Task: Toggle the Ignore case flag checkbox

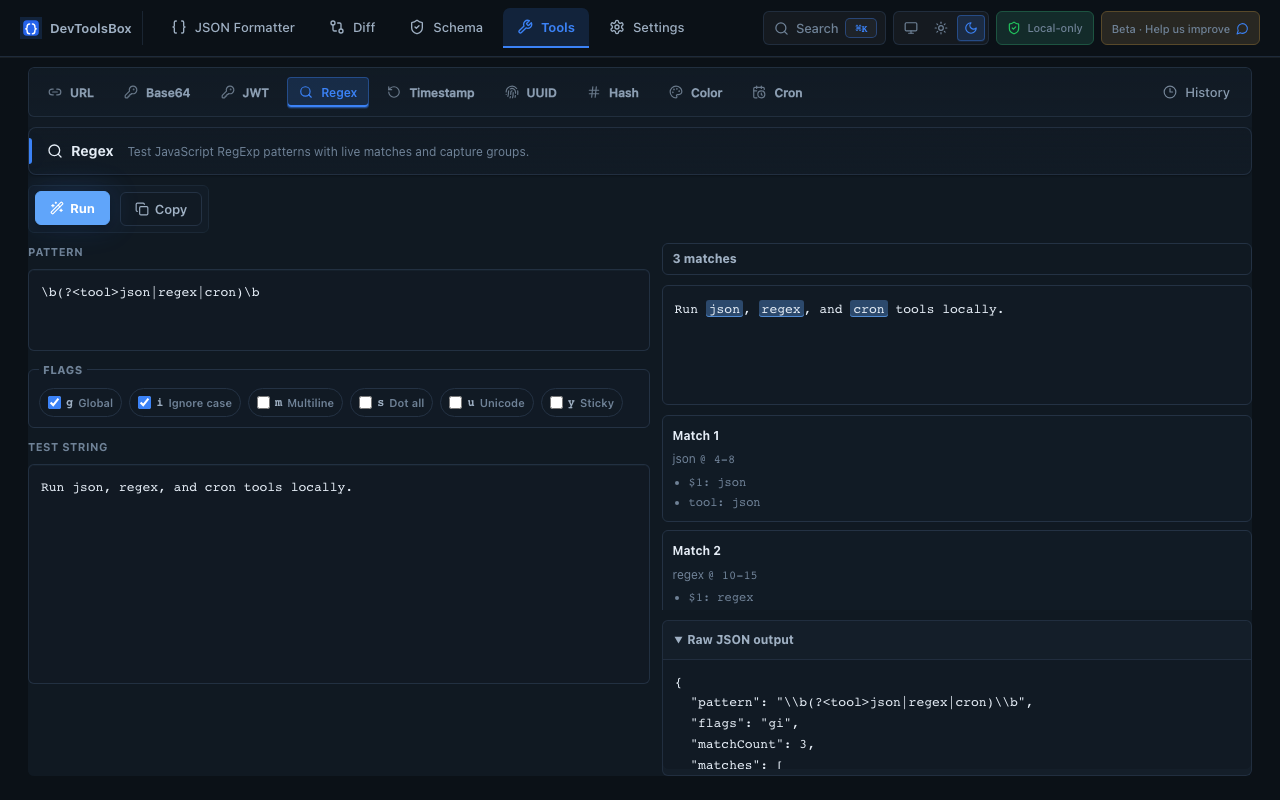Action: point(145,403)
